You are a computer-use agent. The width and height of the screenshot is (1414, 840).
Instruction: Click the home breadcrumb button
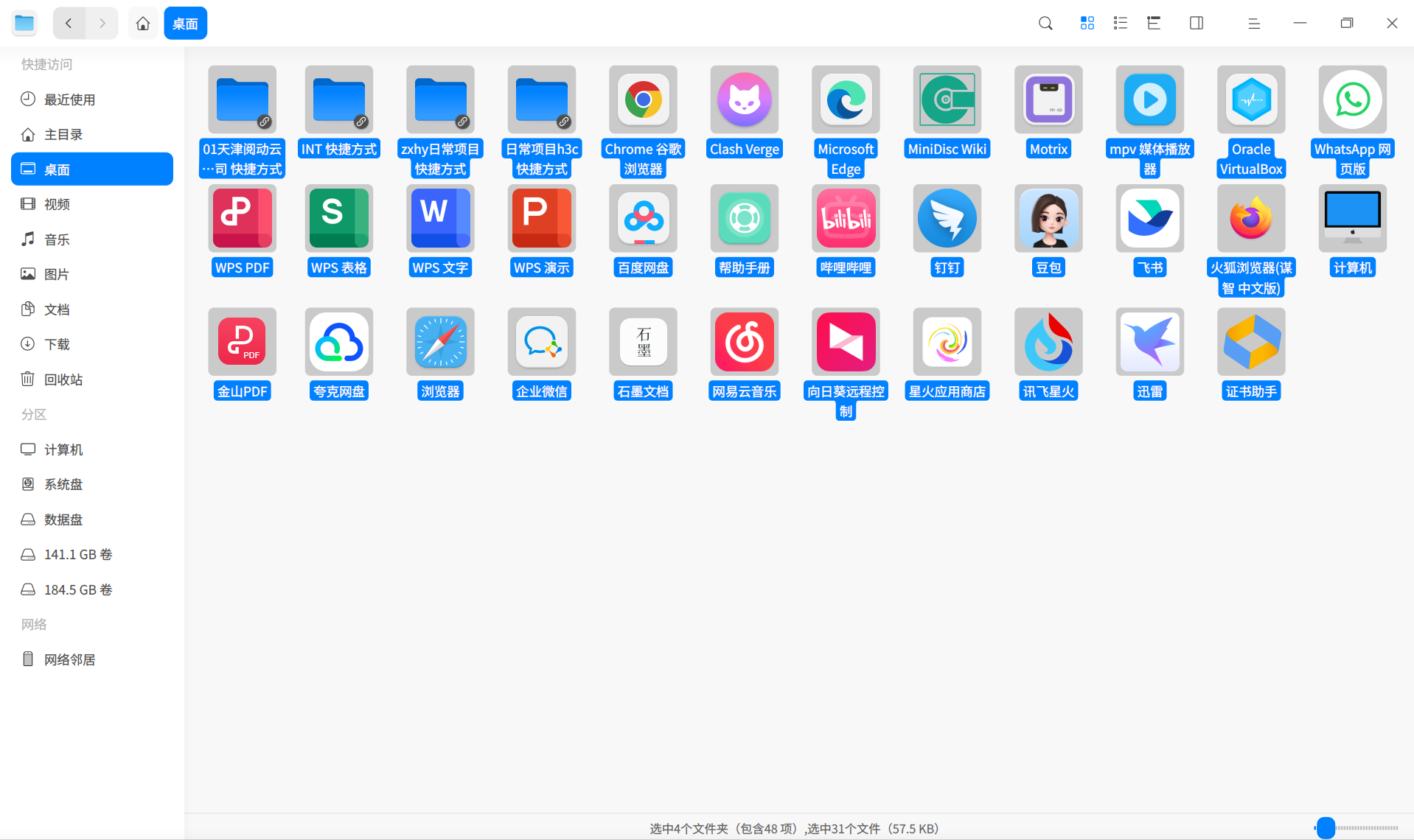(143, 24)
